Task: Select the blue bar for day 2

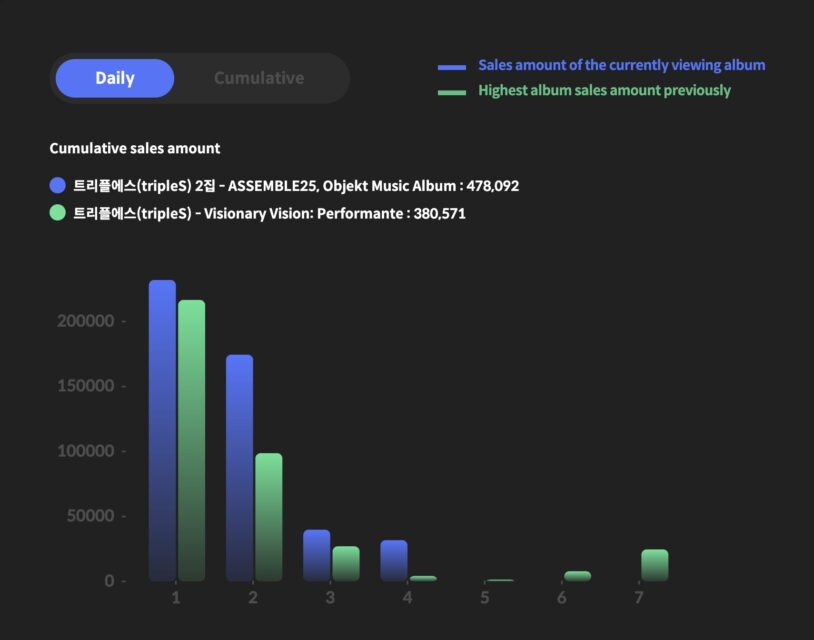Action: [x=239, y=467]
